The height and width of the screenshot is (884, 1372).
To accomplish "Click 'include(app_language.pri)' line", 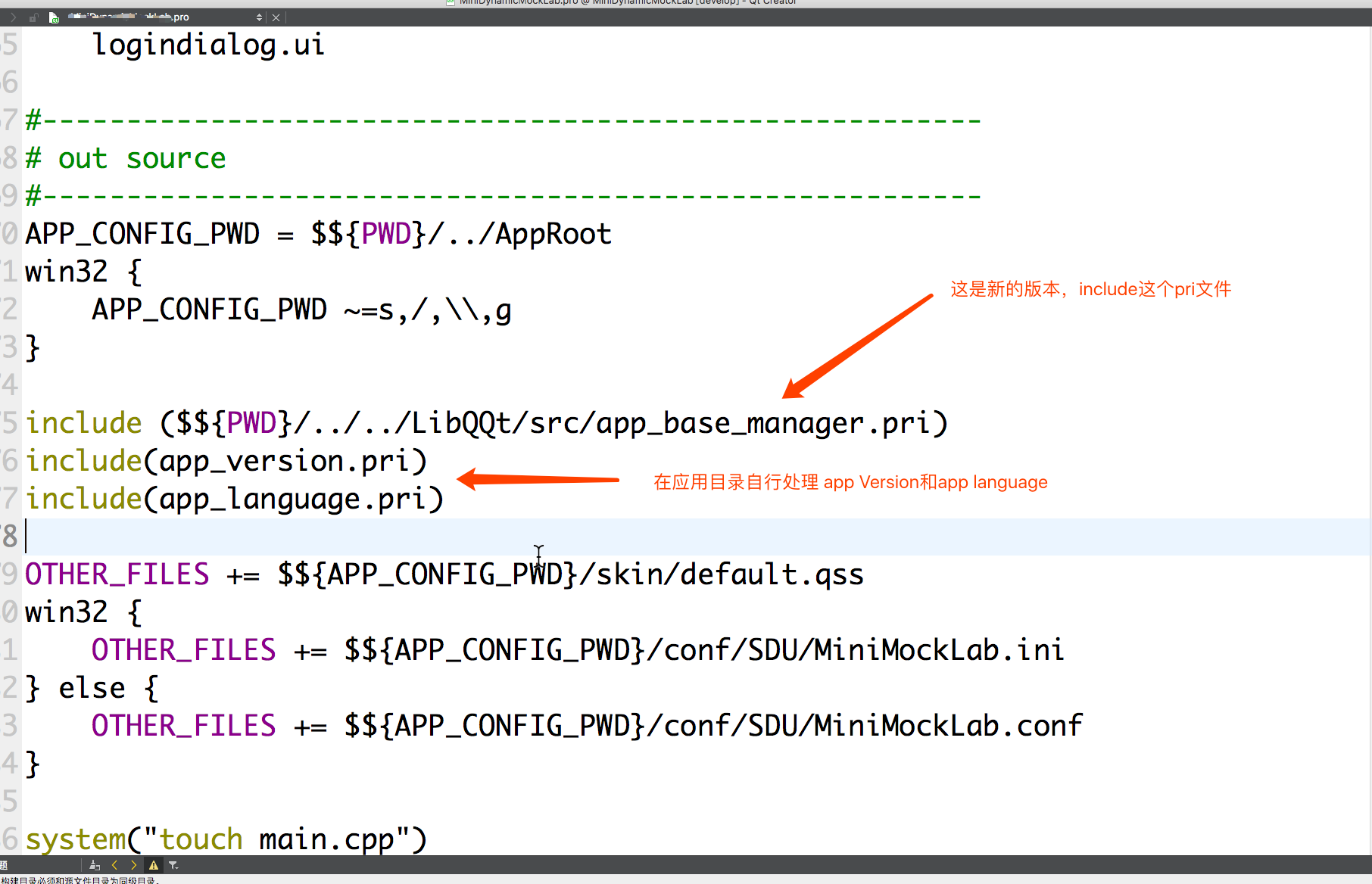I will coord(235,499).
